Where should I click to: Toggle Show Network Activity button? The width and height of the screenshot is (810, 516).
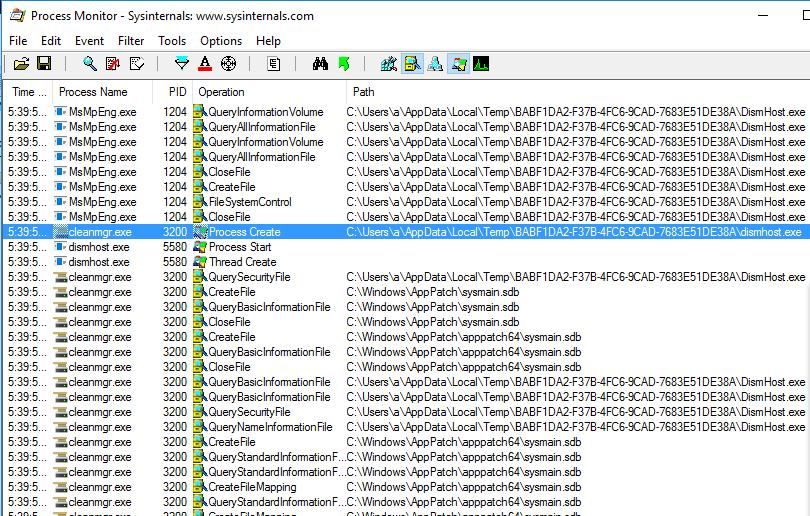tap(435, 64)
